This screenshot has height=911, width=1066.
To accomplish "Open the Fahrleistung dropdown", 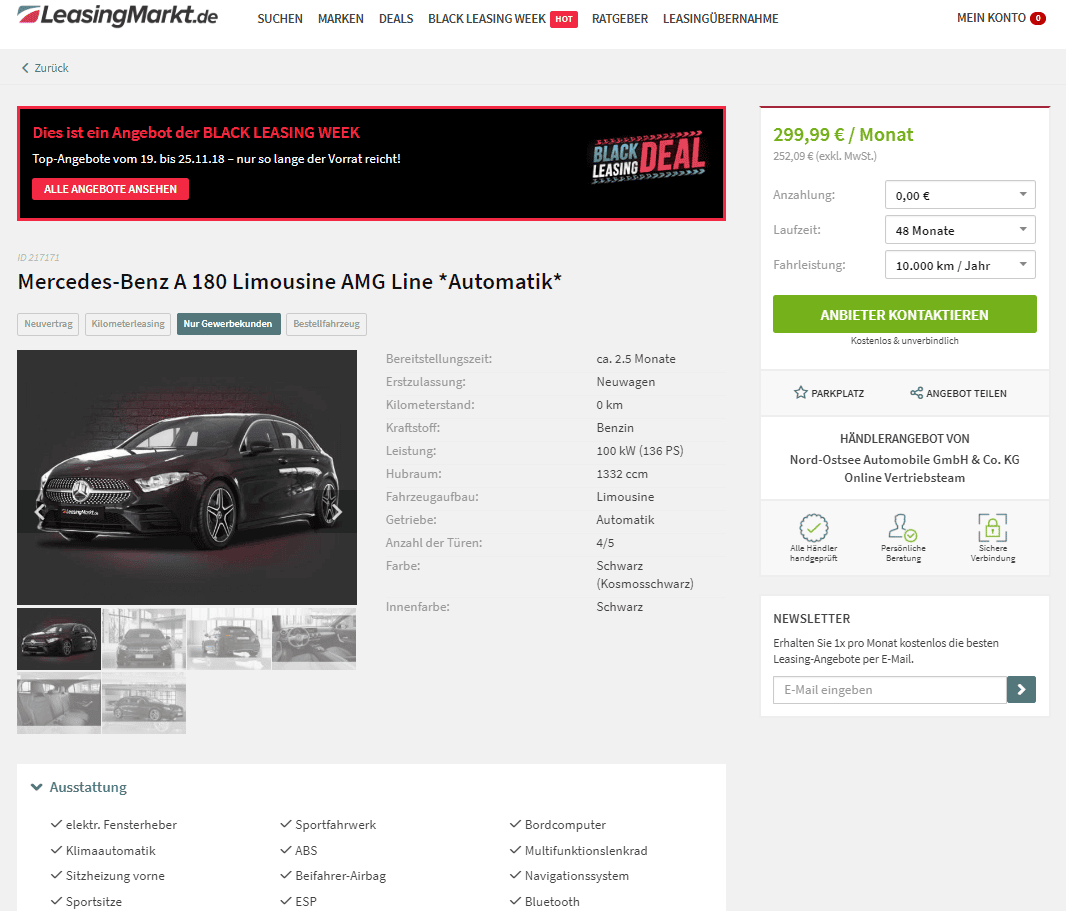I will click(960, 265).
